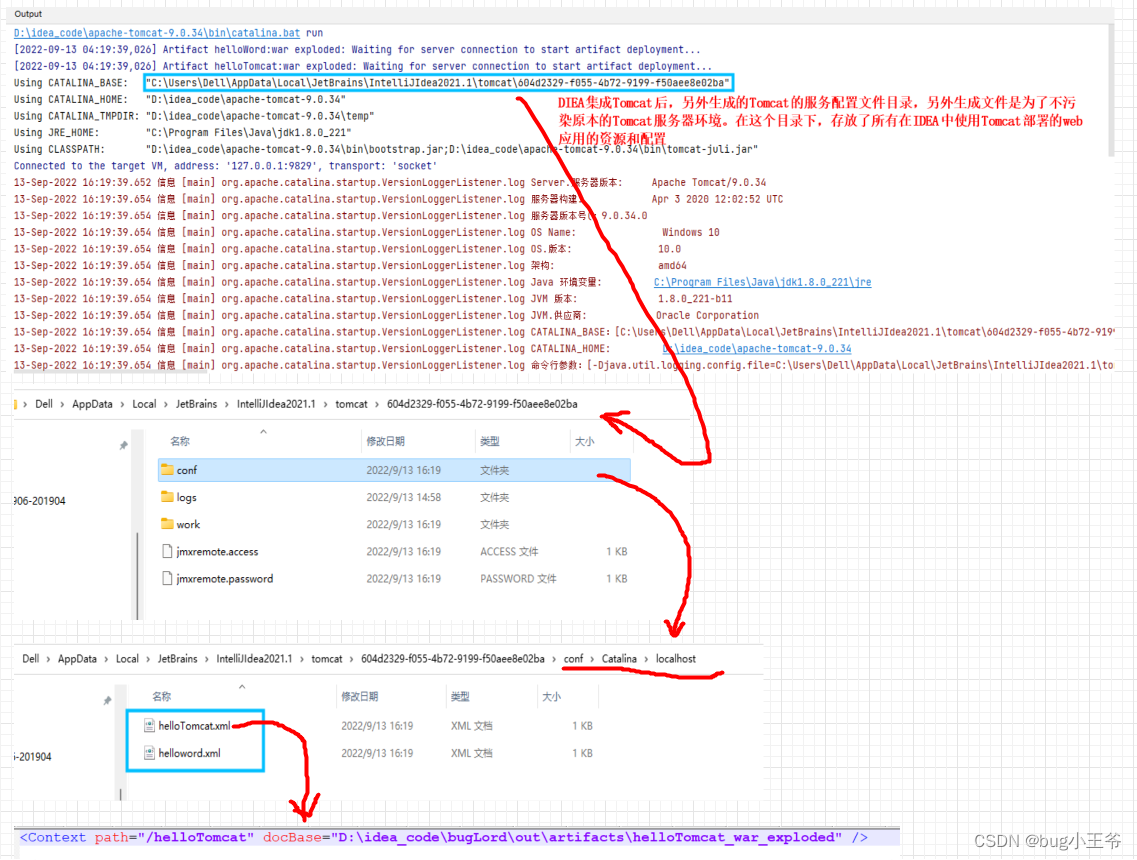Open the helloTomcat.xml file
Image resolution: width=1137 pixels, height=860 pixels.
[x=196, y=725]
